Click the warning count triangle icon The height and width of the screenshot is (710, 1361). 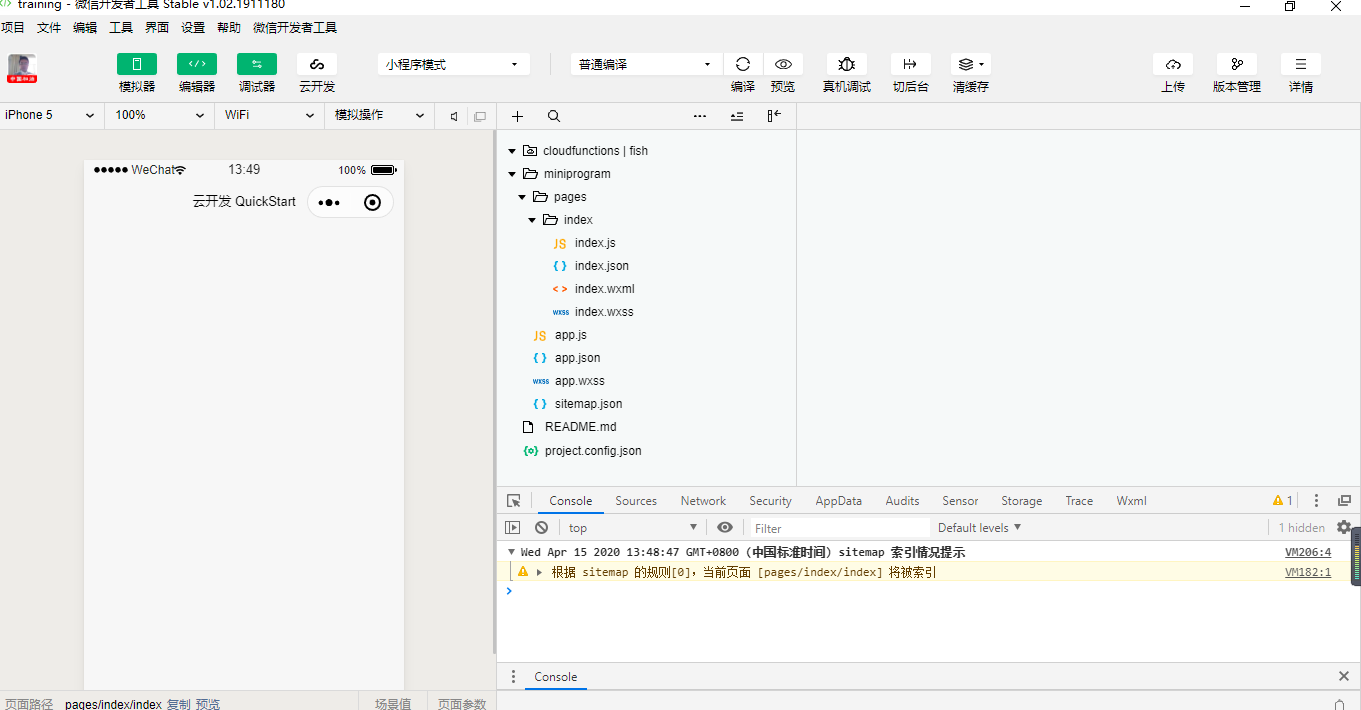pos(1278,501)
